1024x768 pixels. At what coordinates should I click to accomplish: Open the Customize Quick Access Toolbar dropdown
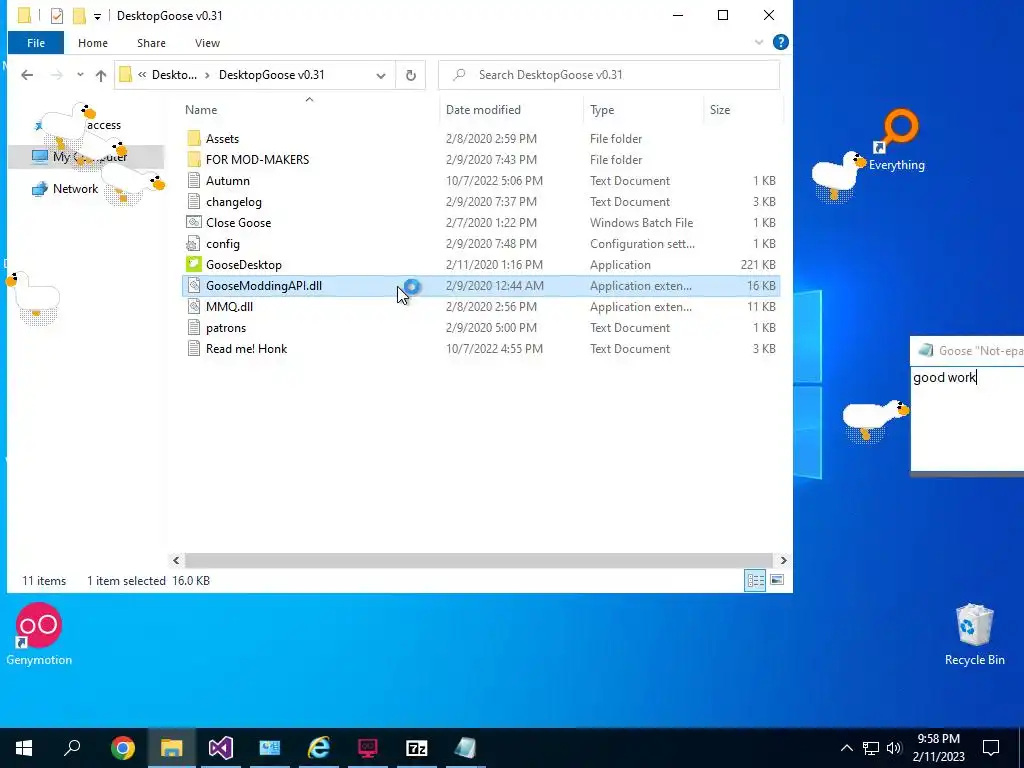click(x=97, y=16)
